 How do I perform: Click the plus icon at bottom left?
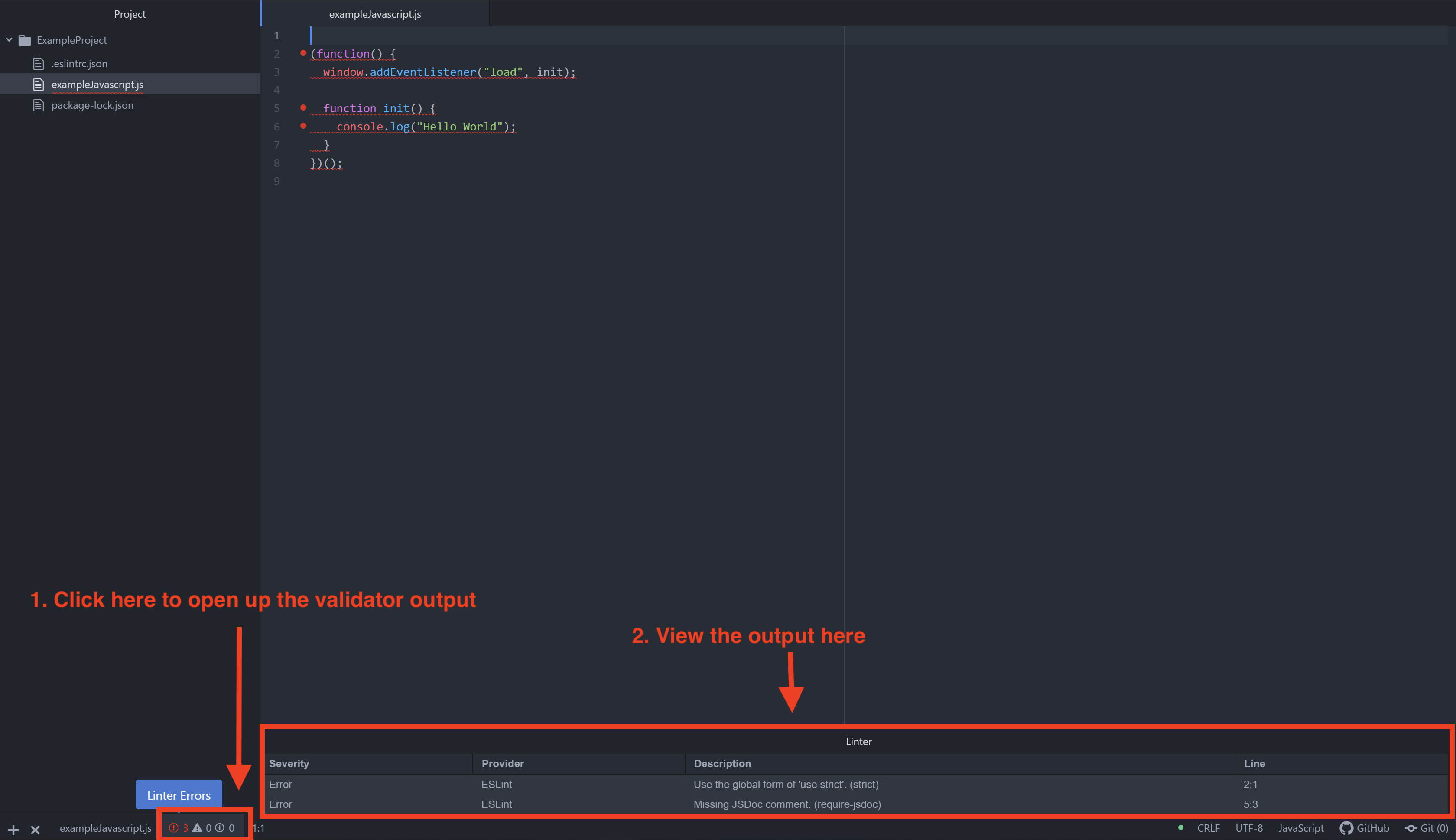(x=13, y=829)
